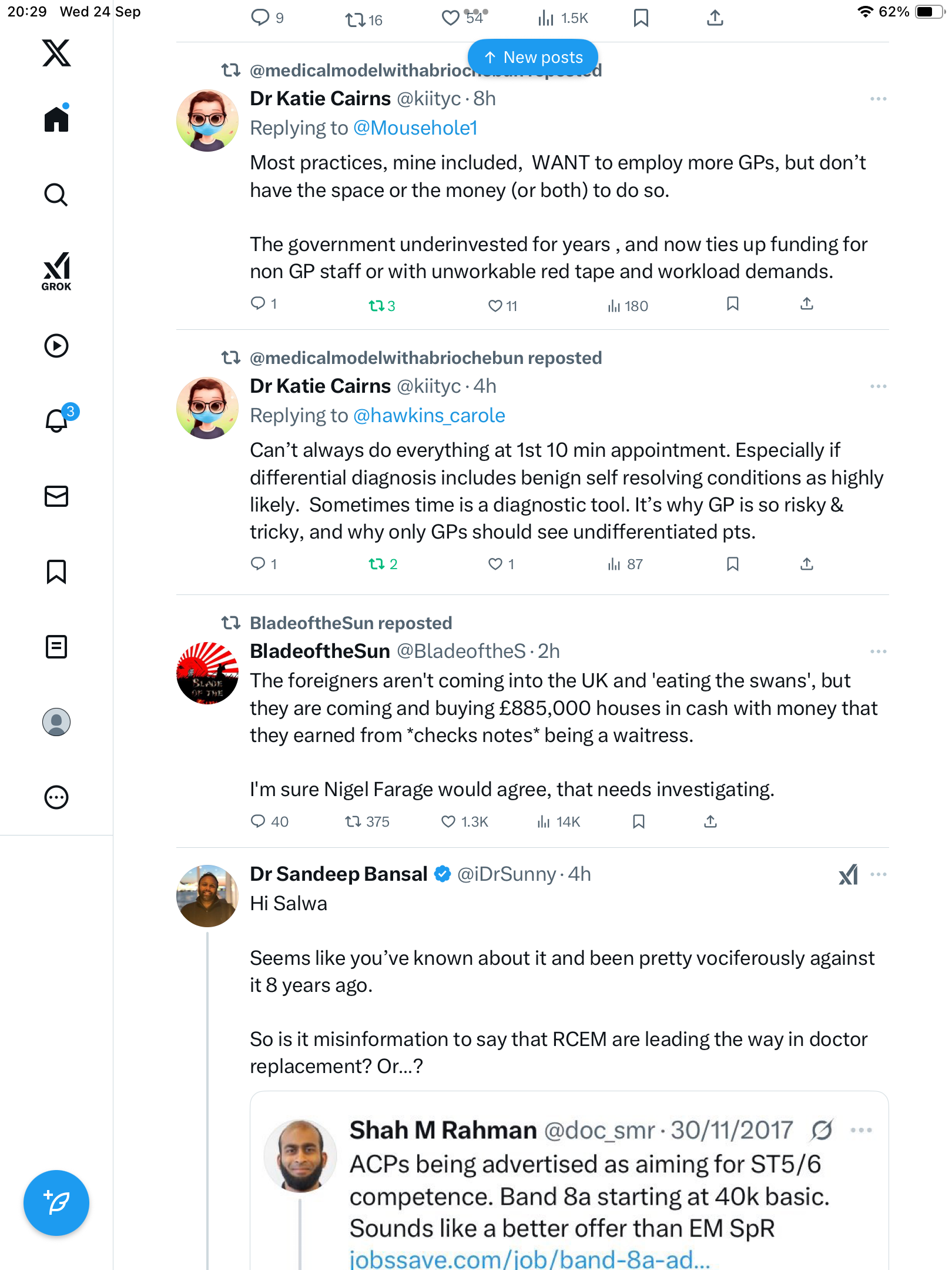
Task: Open Grok from the sidebar
Action: pos(56,272)
